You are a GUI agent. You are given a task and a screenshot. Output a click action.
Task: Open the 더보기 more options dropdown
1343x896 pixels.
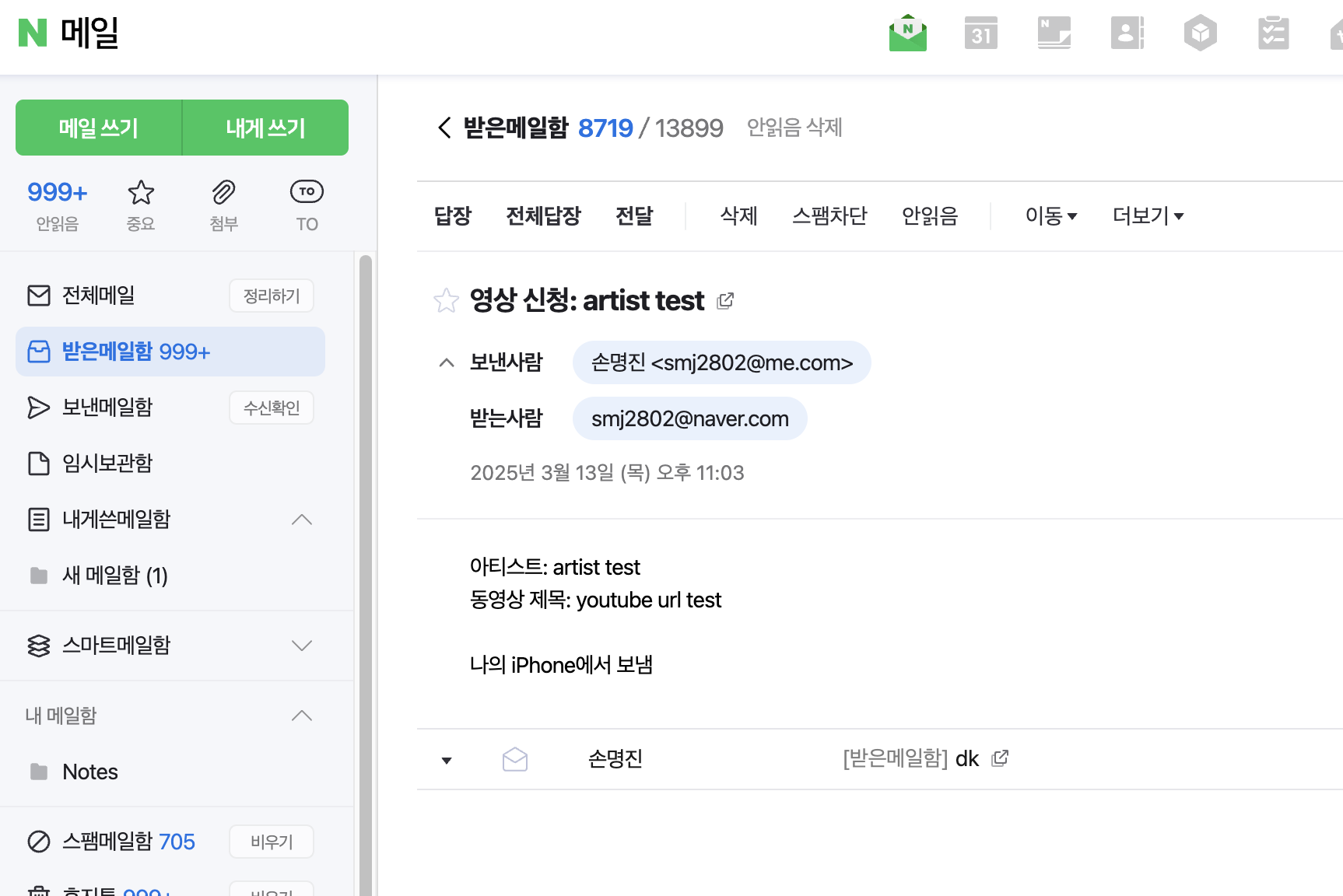[x=1148, y=215]
